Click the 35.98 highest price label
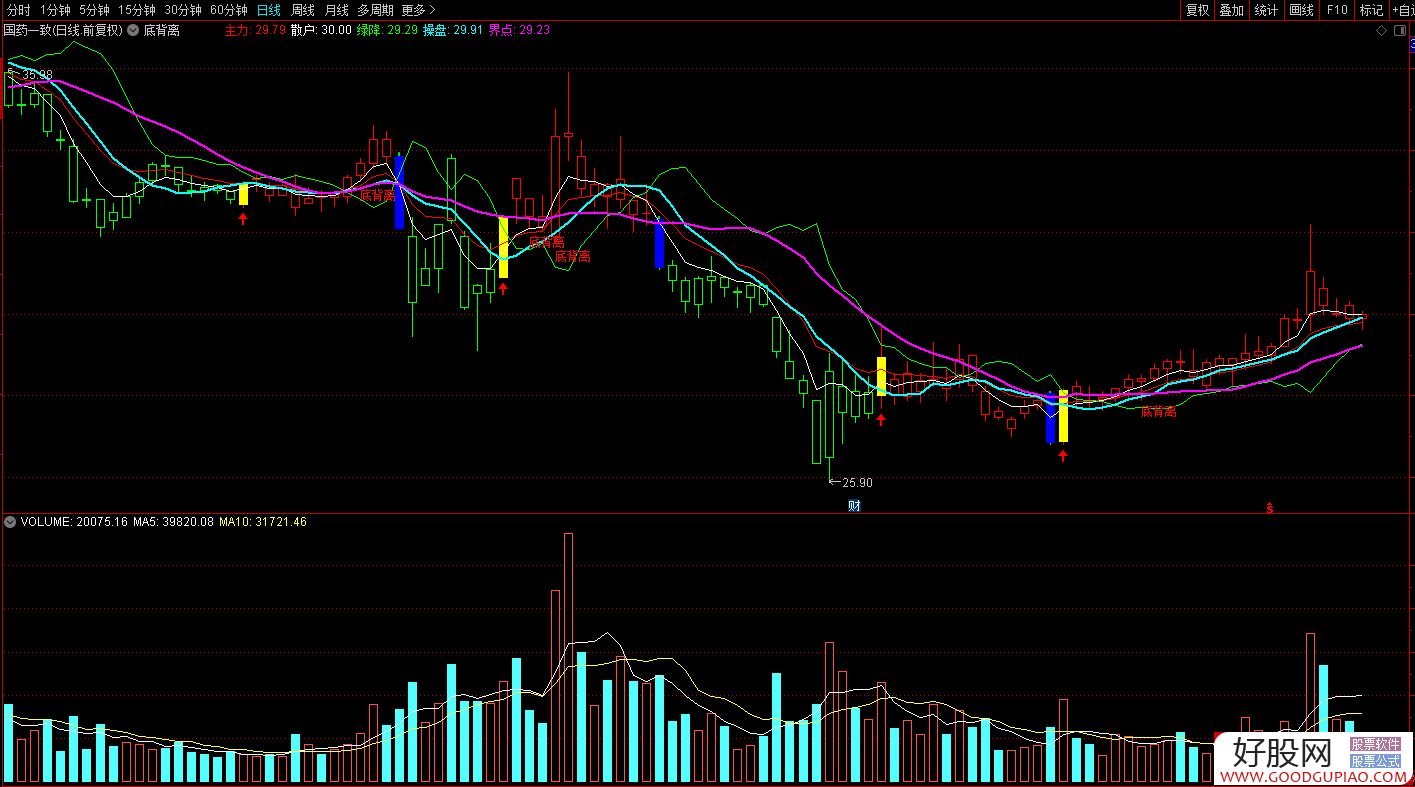This screenshot has width=1415, height=787. [x=37, y=75]
